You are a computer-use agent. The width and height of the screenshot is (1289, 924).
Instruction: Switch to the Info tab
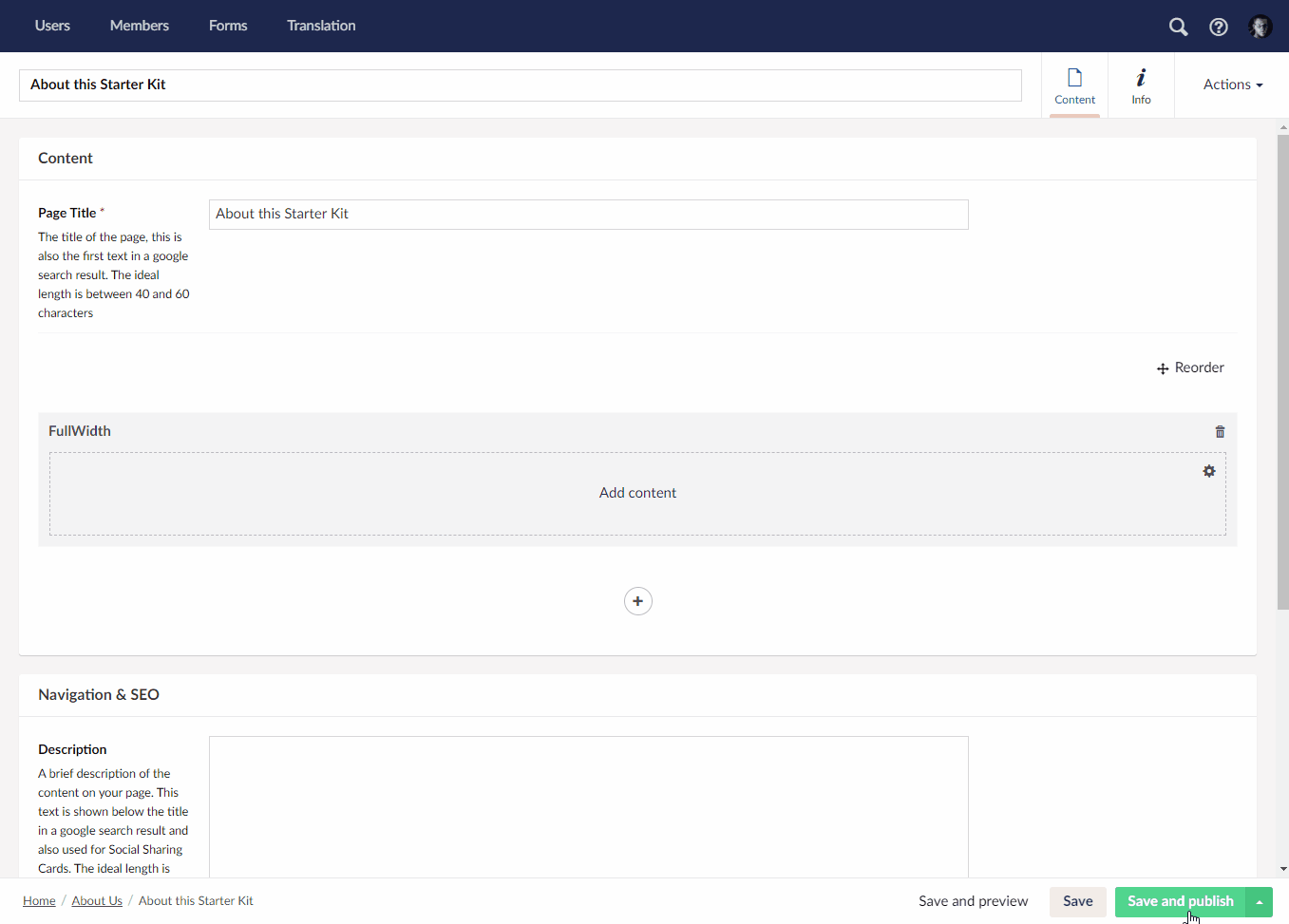click(1141, 85)
